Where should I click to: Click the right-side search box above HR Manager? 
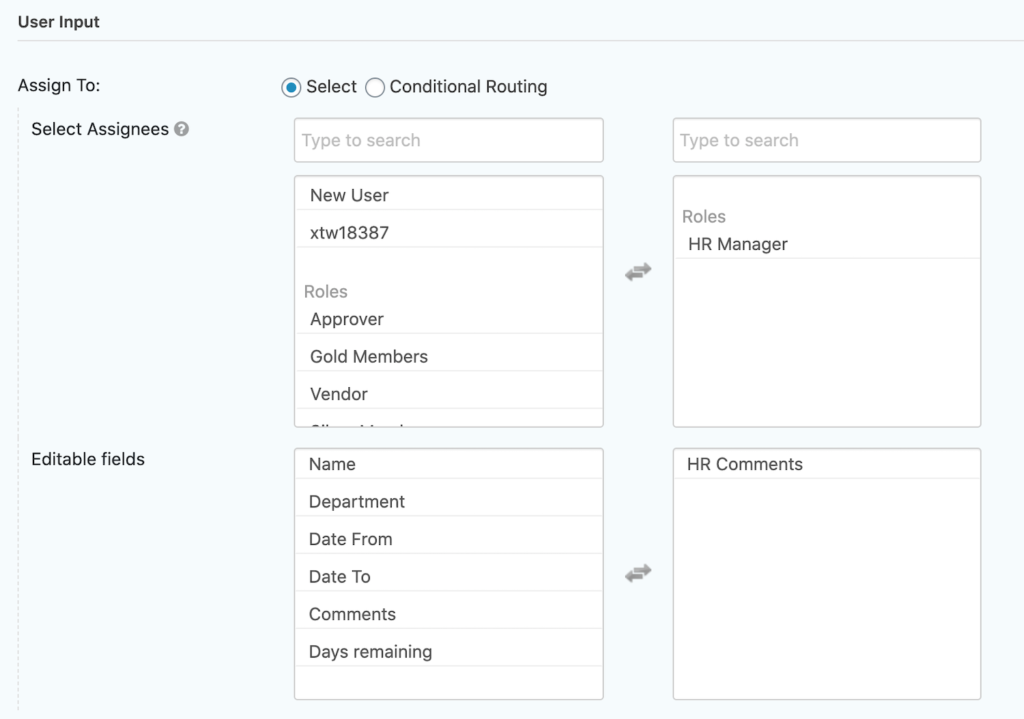pos(826,140)
